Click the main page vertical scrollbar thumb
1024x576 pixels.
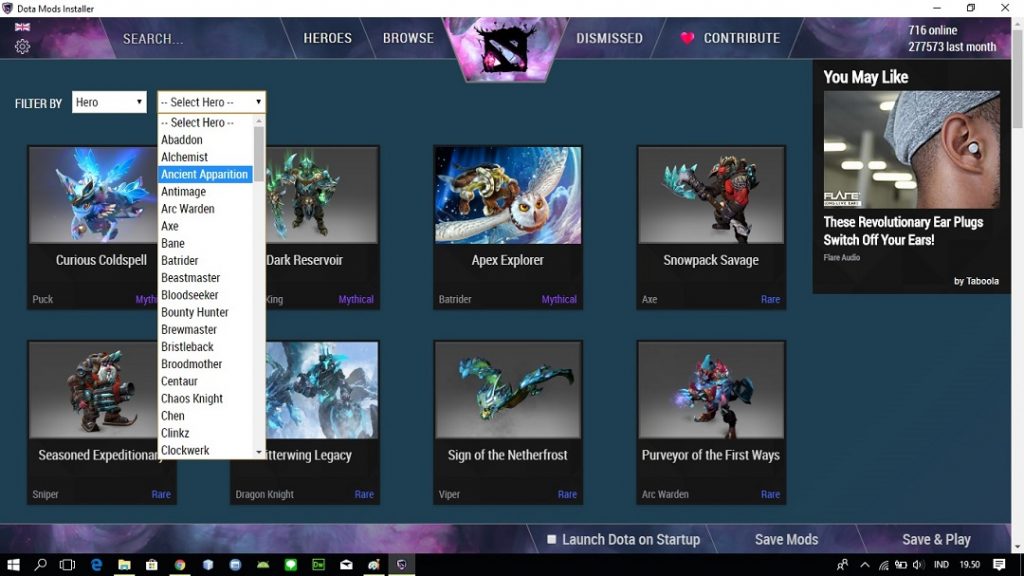[x=1017, y=78]
